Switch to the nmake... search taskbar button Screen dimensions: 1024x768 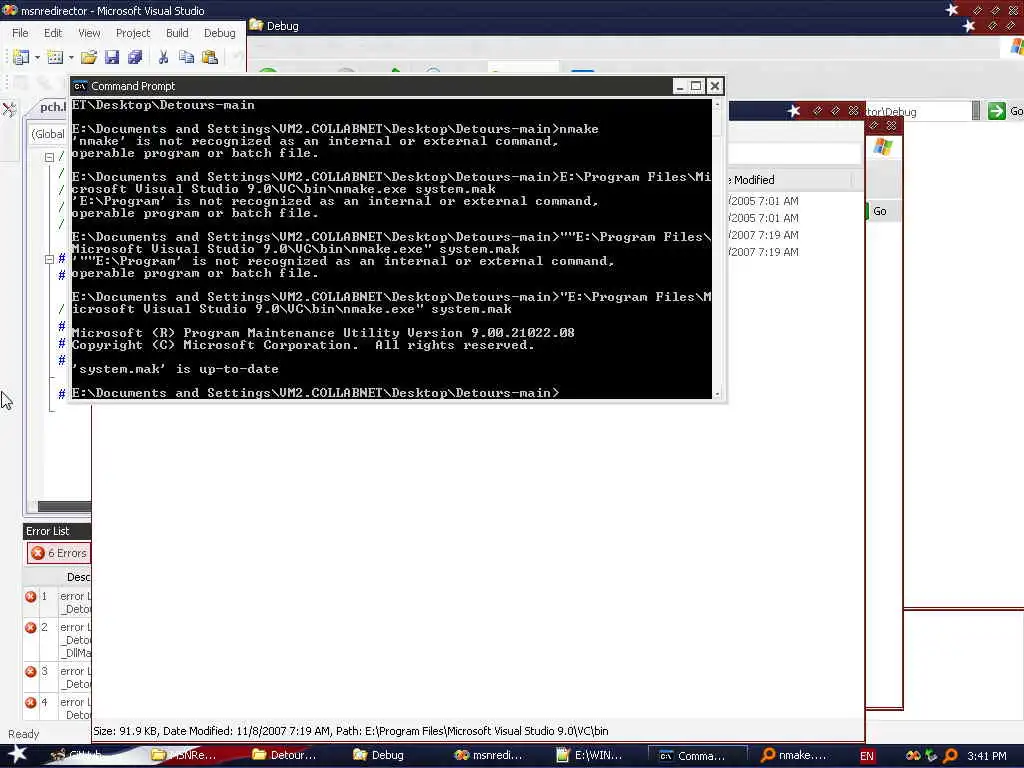tap(794, 755)
